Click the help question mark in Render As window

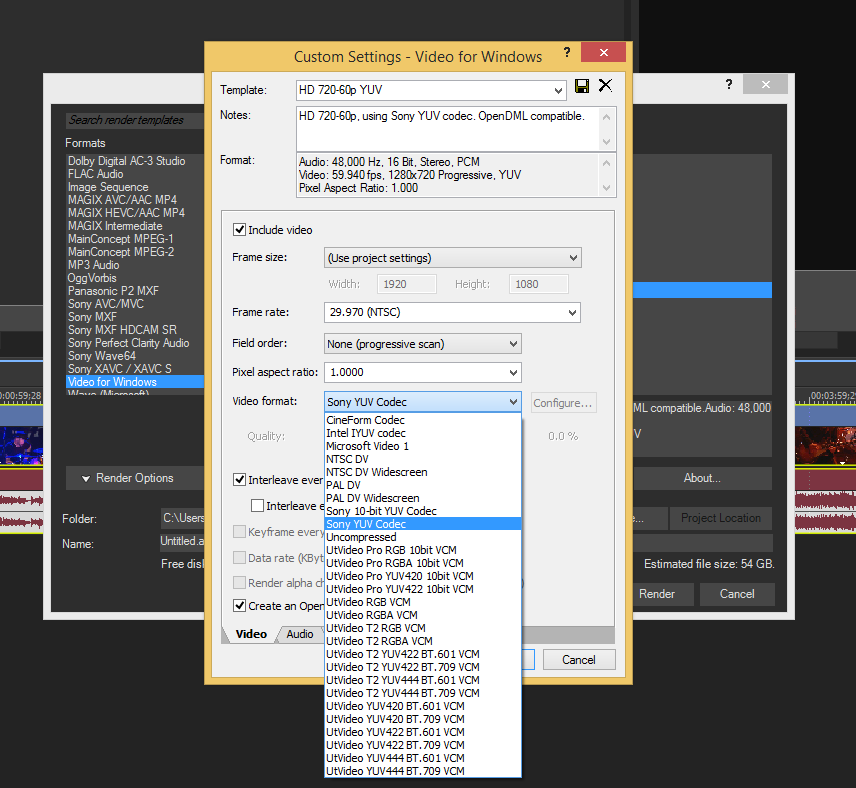728,84
